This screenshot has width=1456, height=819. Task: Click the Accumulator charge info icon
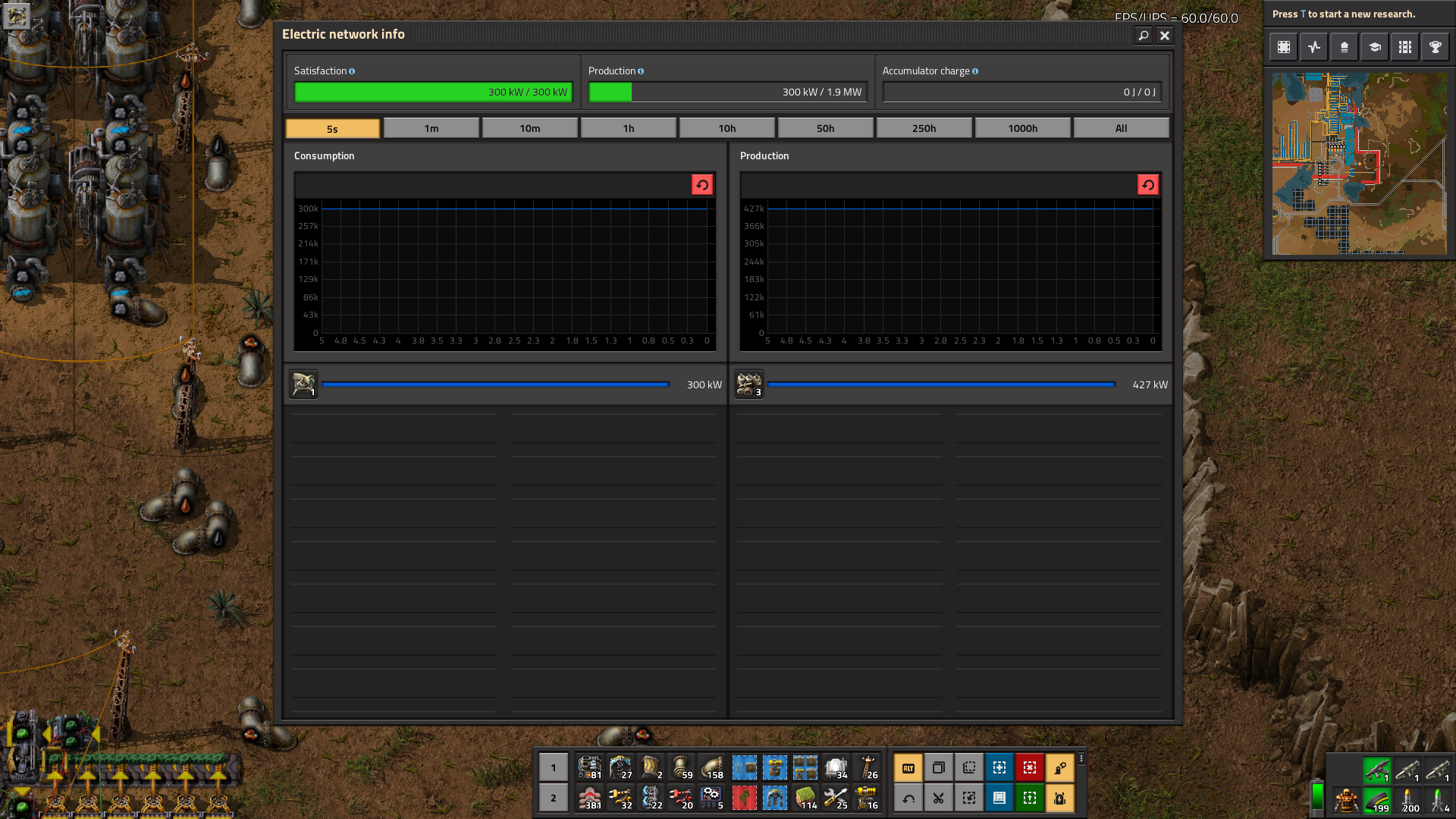pyautogui.click(x=975, y=71)
